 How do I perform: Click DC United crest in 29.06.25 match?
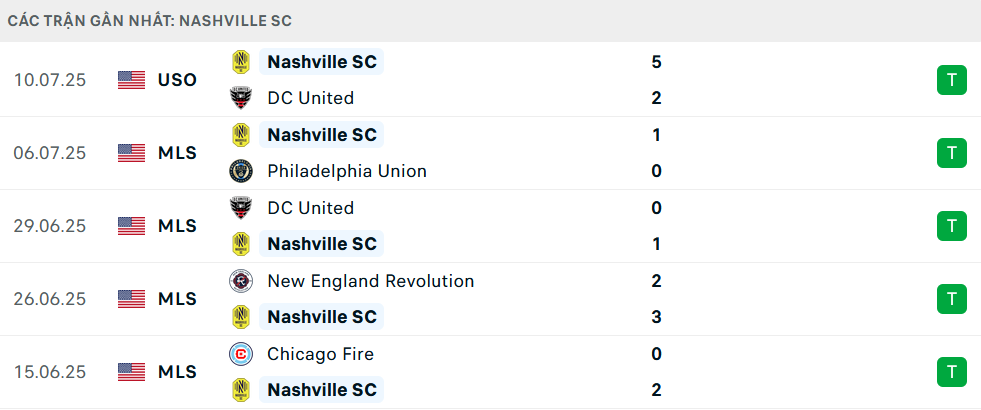click(241, 208)
